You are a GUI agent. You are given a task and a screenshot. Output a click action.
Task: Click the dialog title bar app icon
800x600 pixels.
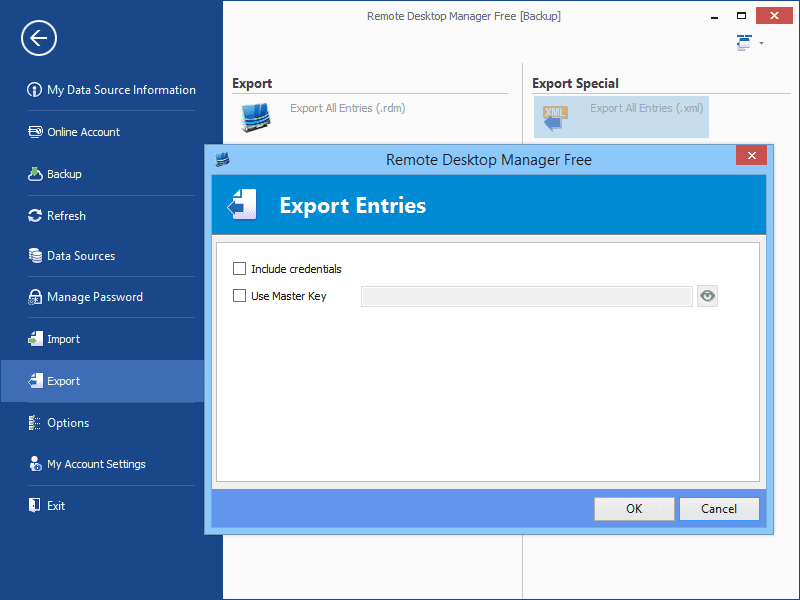[222, 160]
